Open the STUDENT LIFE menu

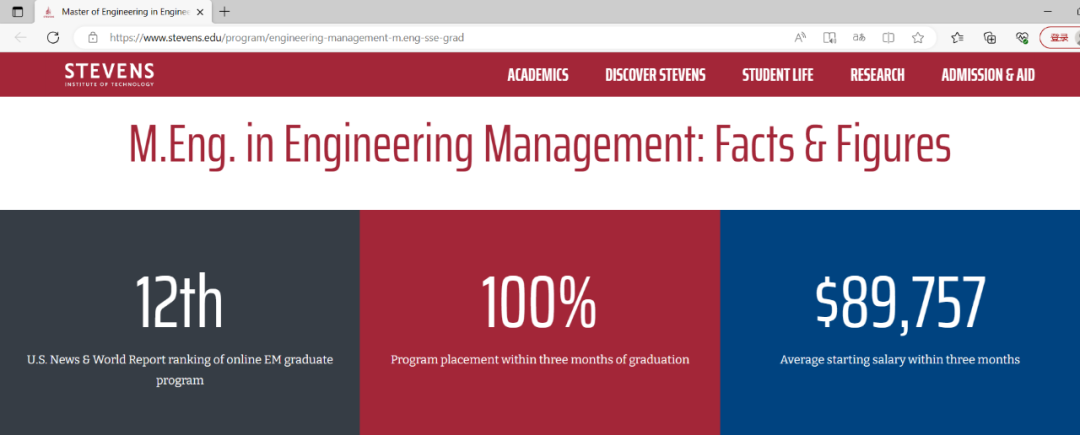[x=778, y=75]
